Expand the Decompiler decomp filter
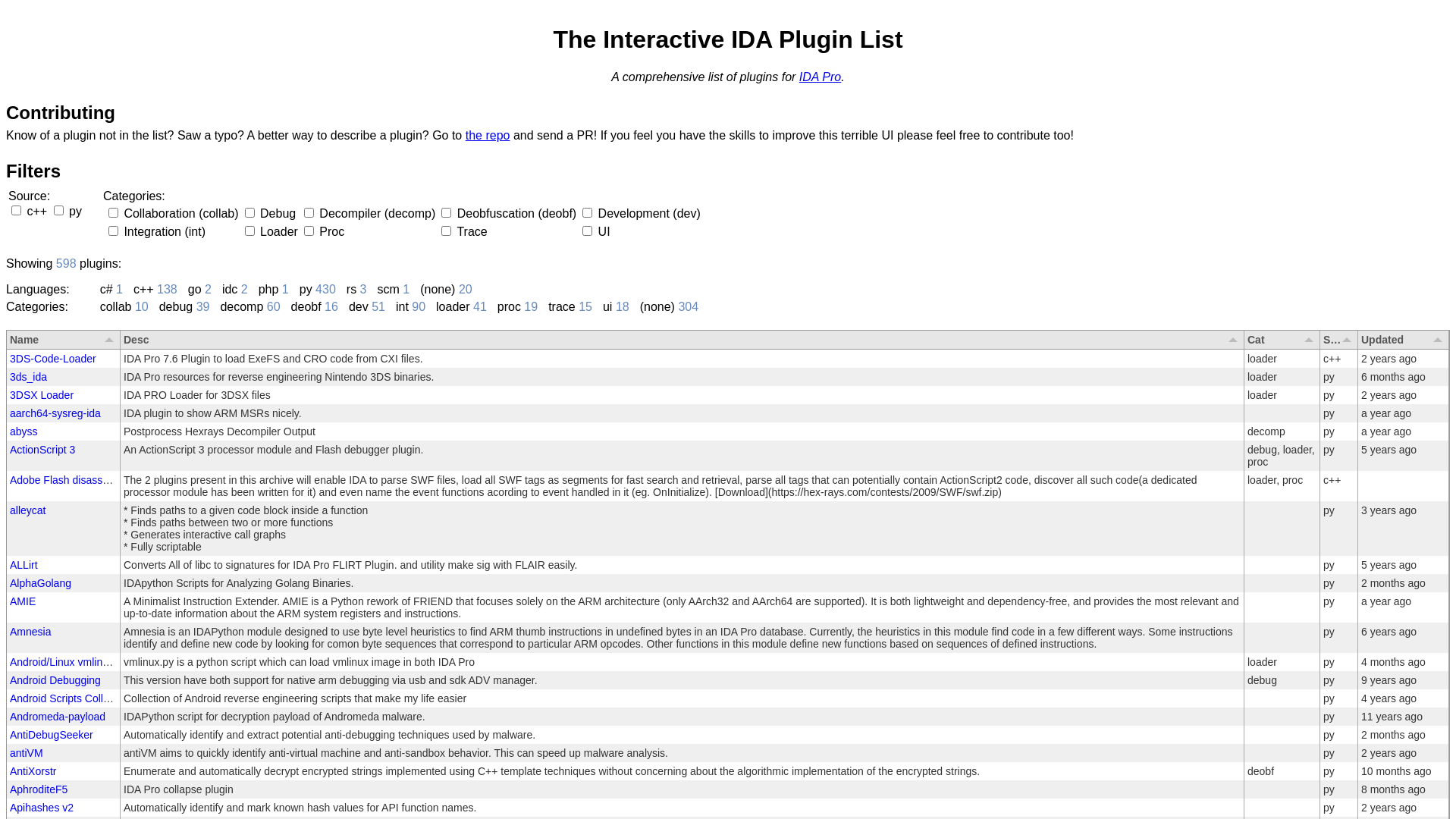Screen dimensions: 1456x819 coord(309,212)
